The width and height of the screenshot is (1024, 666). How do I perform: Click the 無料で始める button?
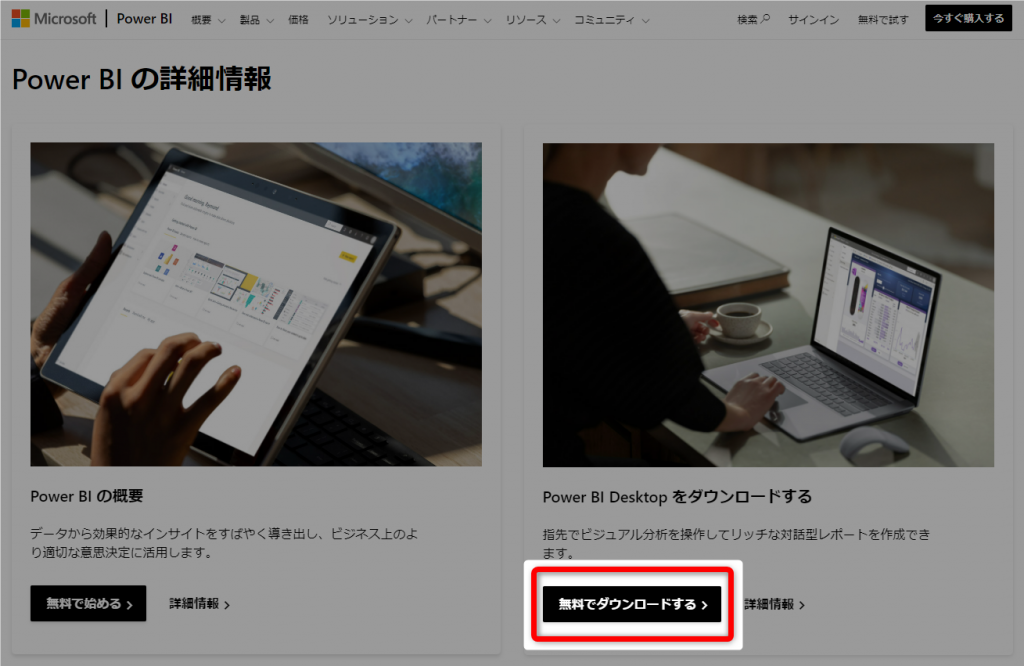tap(88, 603)
